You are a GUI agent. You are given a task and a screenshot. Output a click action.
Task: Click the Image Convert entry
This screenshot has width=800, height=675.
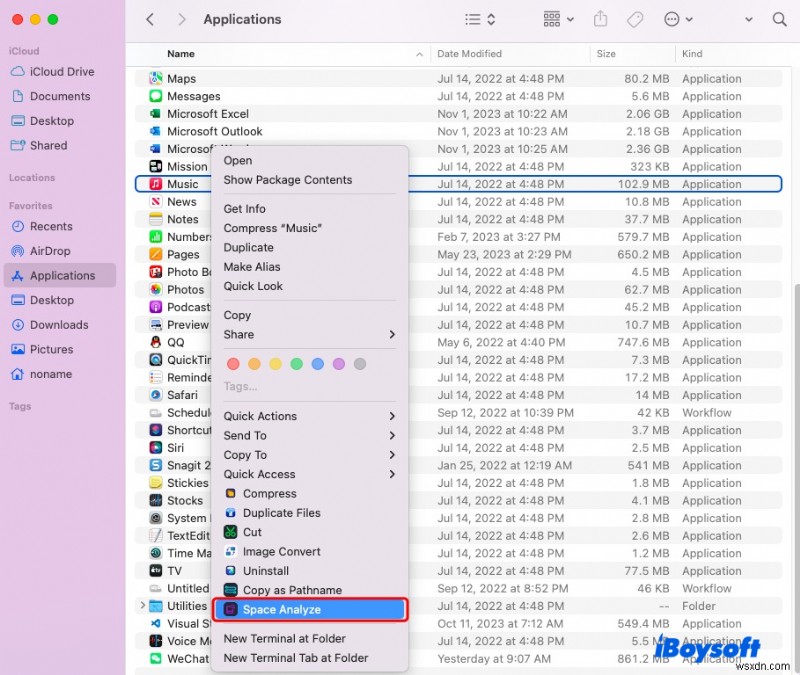(309, 552)
